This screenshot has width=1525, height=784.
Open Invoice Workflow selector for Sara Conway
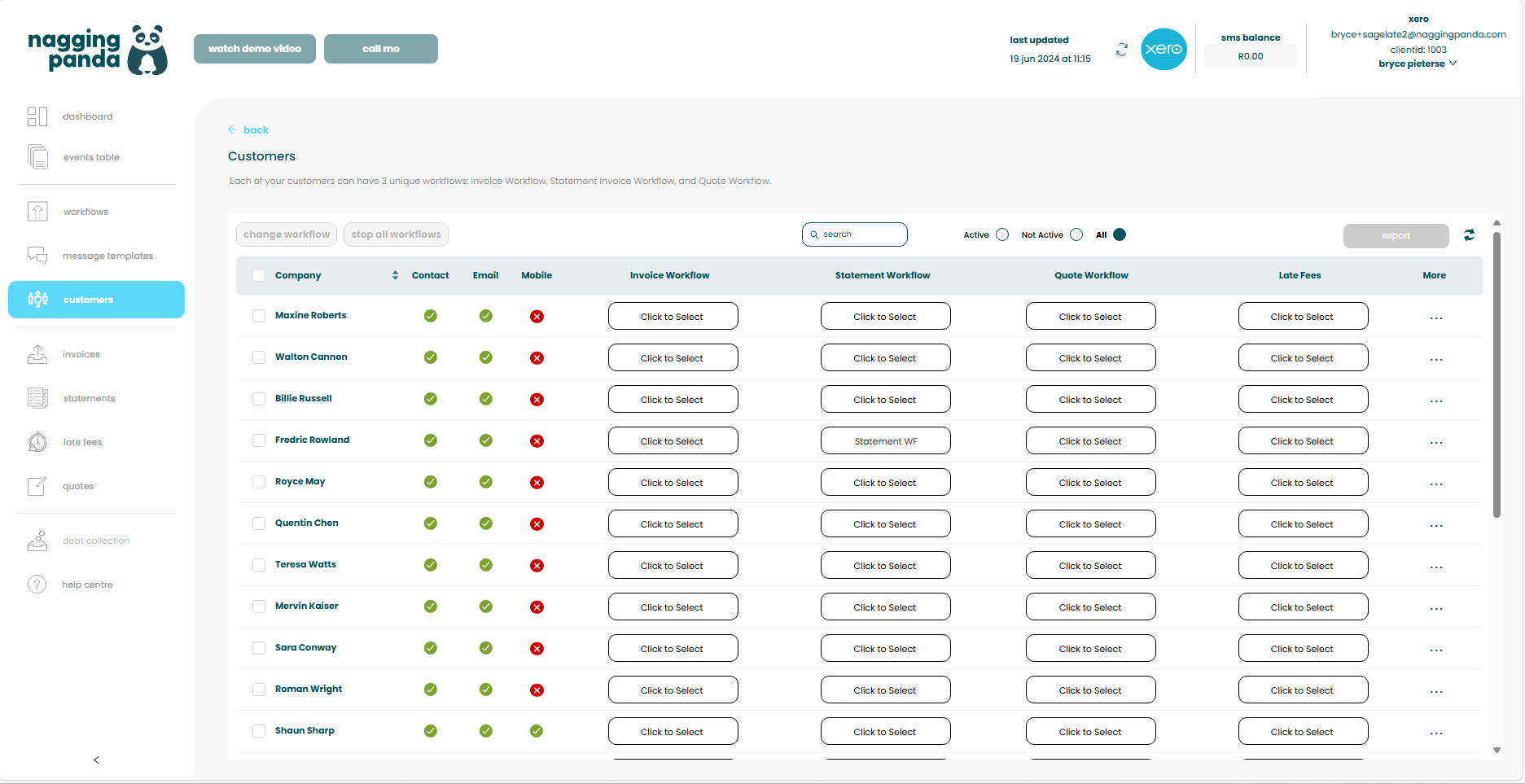click(x=673, y=648)
